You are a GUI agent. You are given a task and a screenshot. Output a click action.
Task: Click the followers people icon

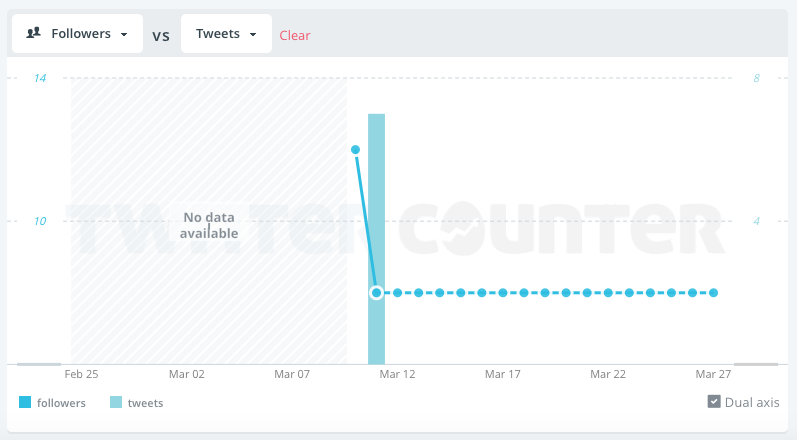pos(33,33)
